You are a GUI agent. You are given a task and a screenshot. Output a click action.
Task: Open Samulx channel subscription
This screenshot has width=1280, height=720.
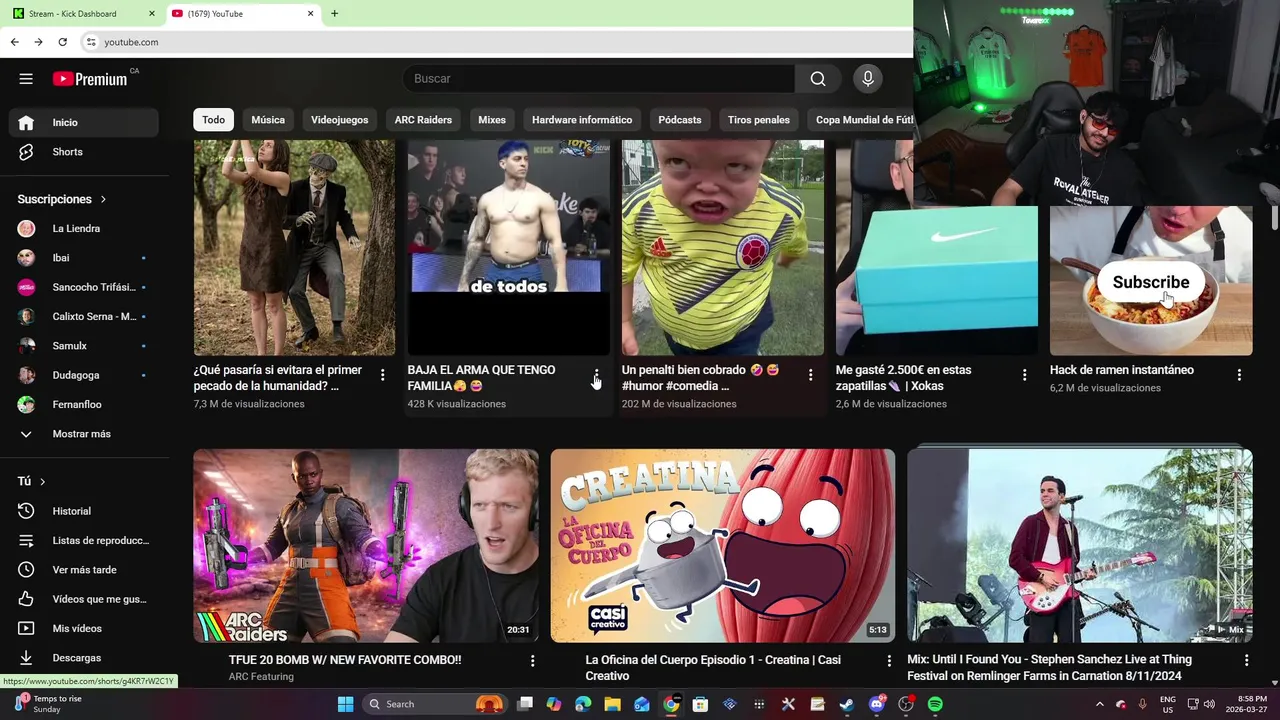(84, 346)
